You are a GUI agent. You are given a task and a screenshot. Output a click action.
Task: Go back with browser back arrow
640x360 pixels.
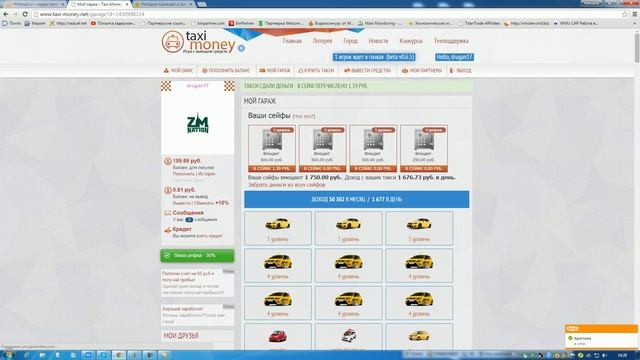(x=6, y=14)
